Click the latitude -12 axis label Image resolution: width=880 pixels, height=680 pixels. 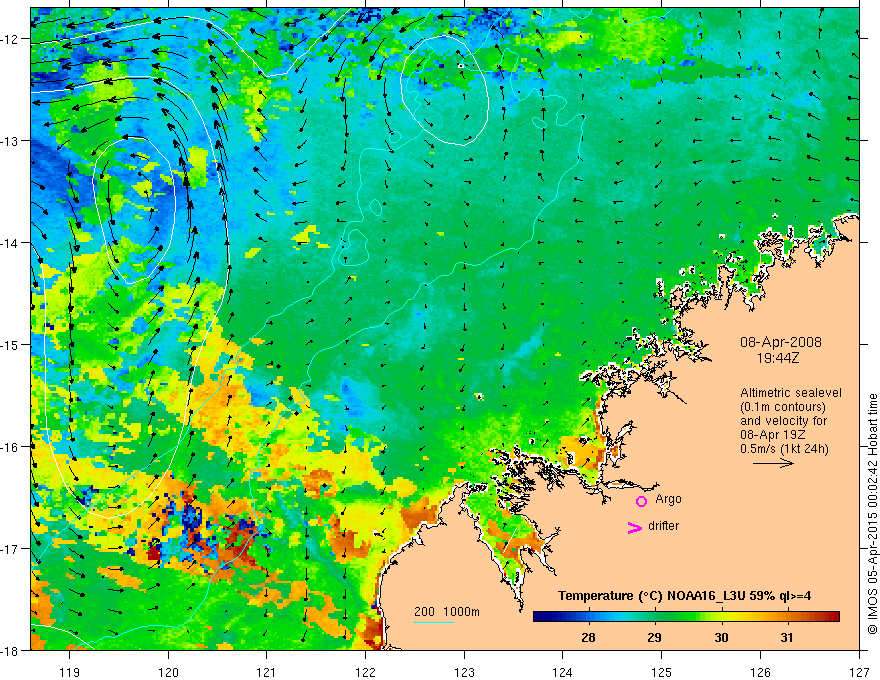tap(10, 39)
